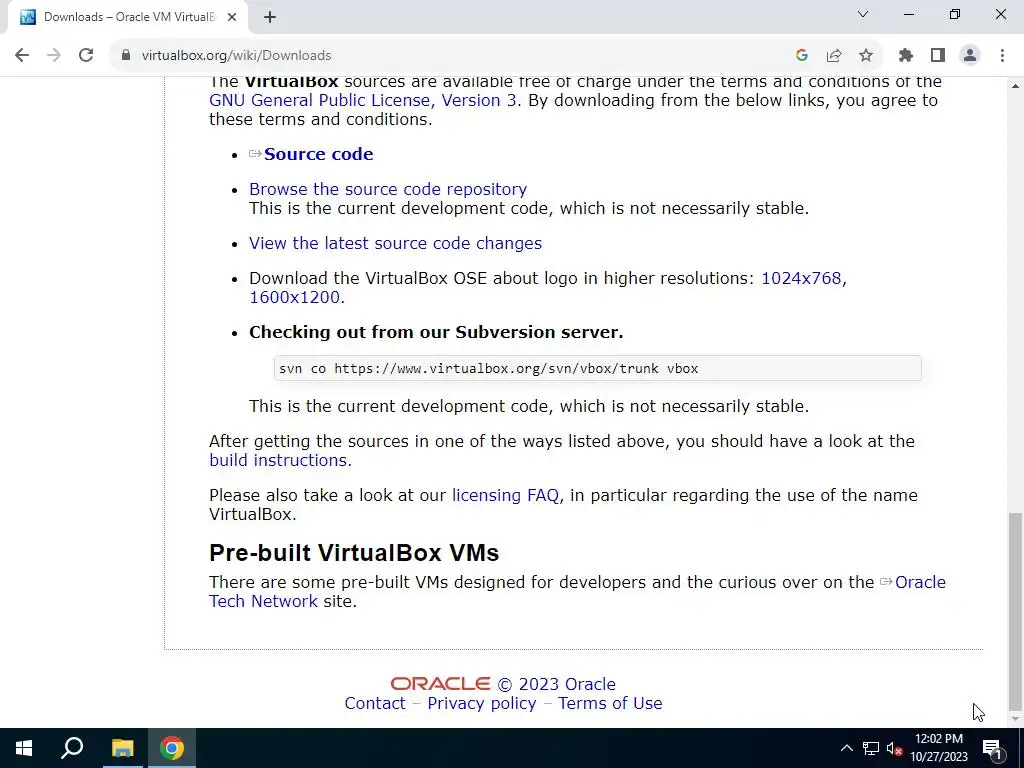The image size is (1024, 768).
Task: Open the taskbar clock and date
Action: 938,748
